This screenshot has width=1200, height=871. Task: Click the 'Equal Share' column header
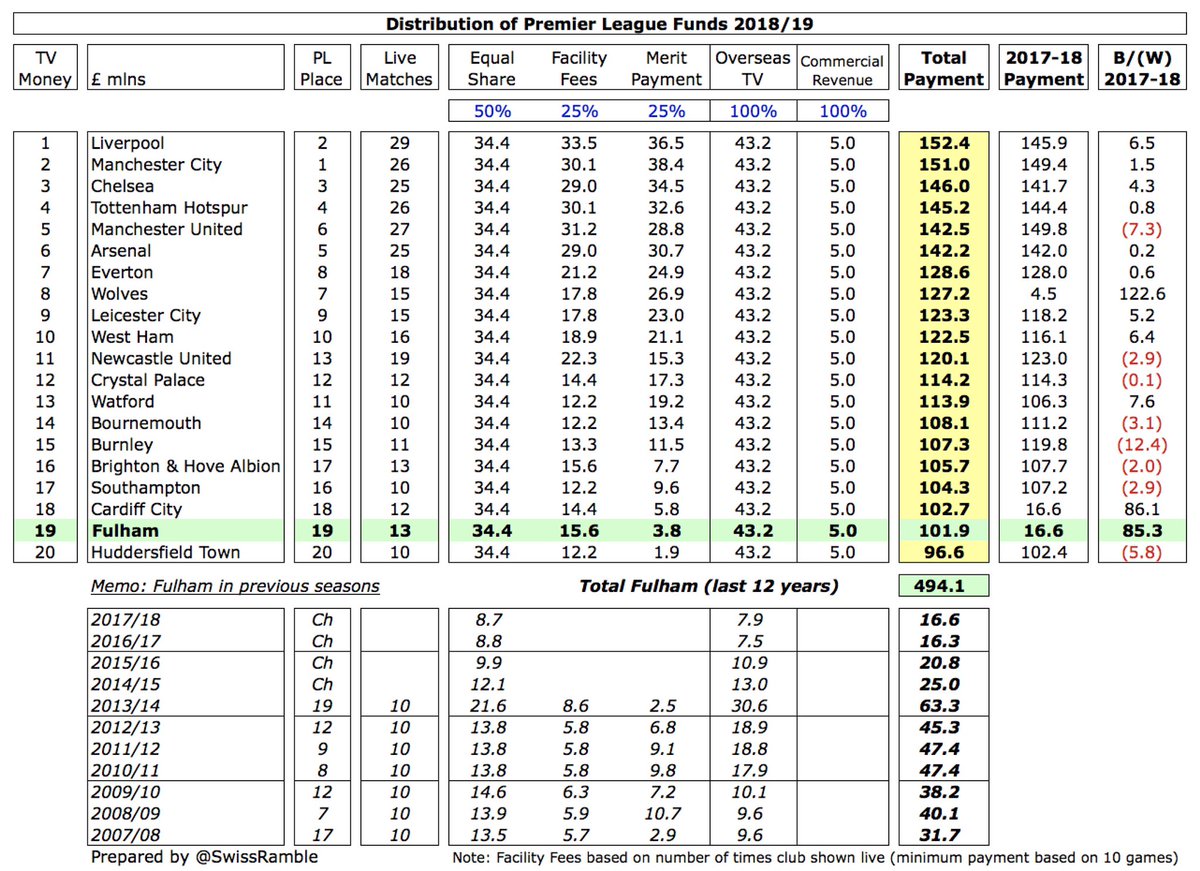coord(492,69)
